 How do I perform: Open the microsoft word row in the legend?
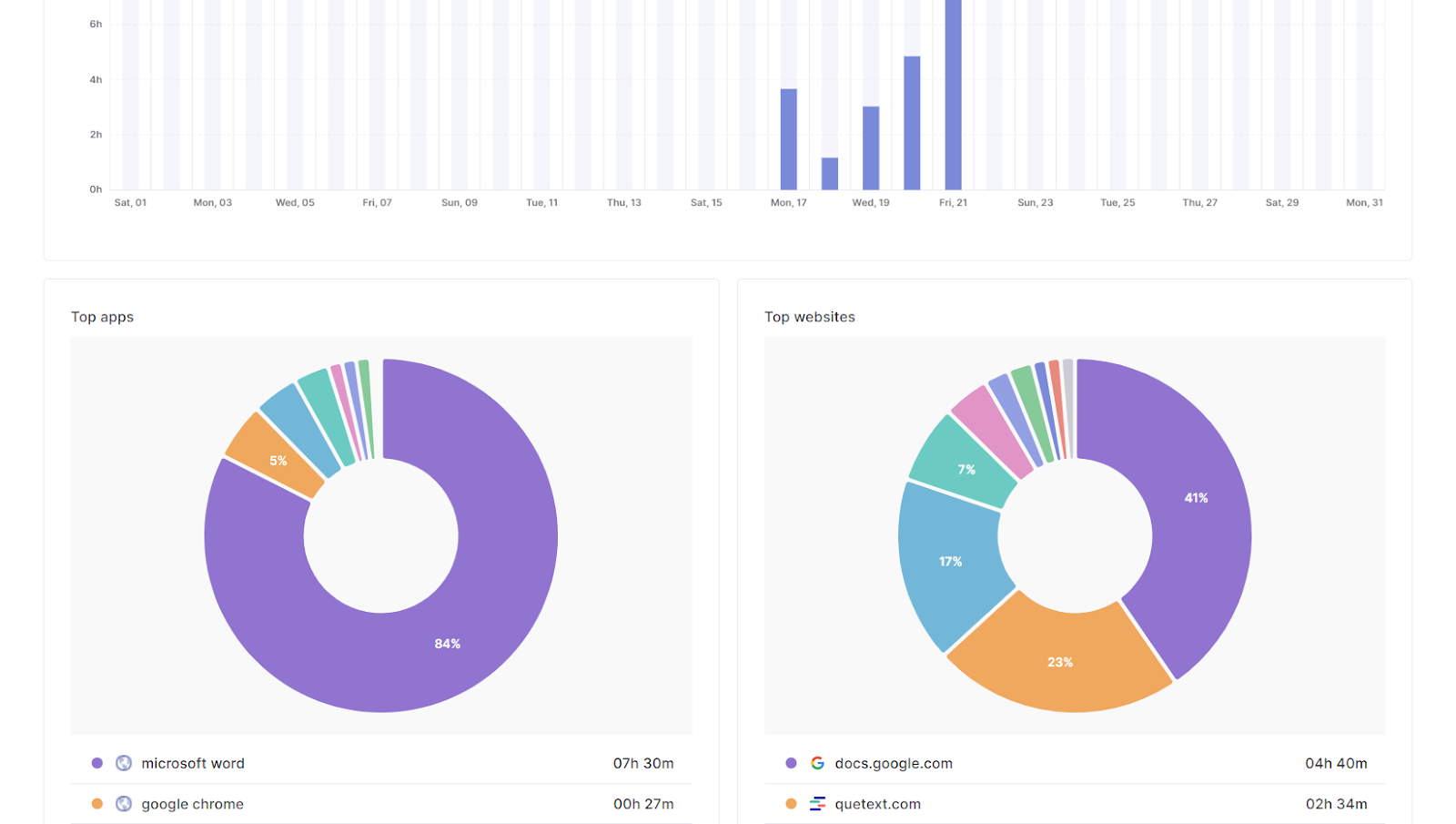click(381, 763)
